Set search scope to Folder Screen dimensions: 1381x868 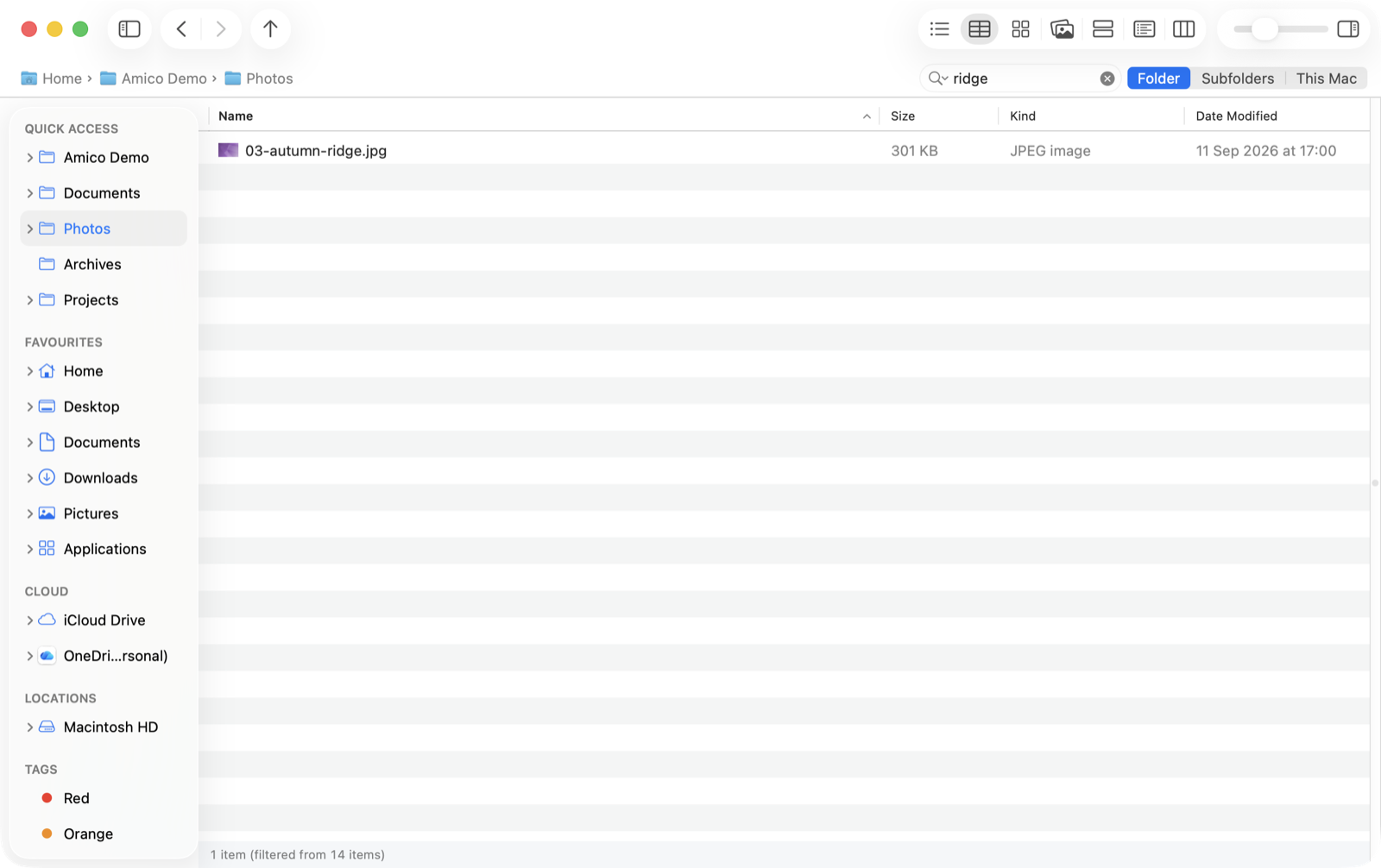(x=1158, y=79)
